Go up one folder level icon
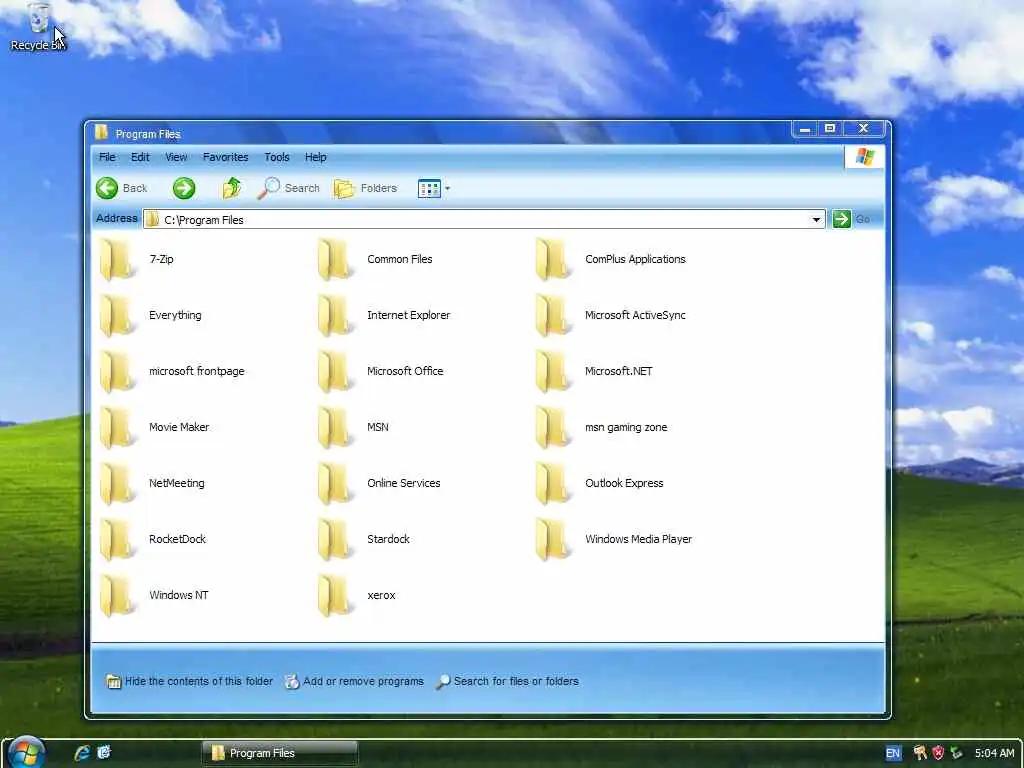The image size is (1024, 768). point(232,188)
